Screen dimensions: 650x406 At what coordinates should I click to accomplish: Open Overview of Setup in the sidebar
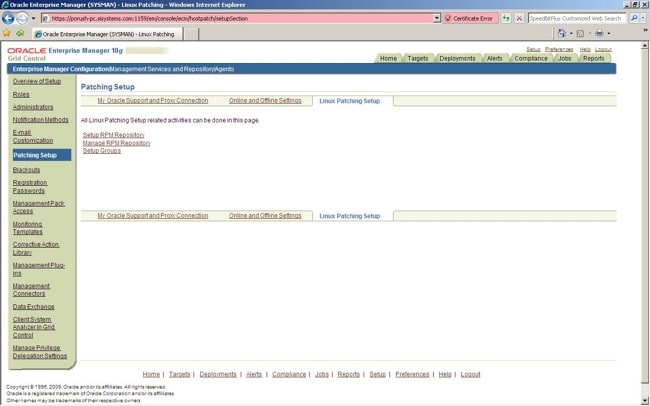(37, 81)
